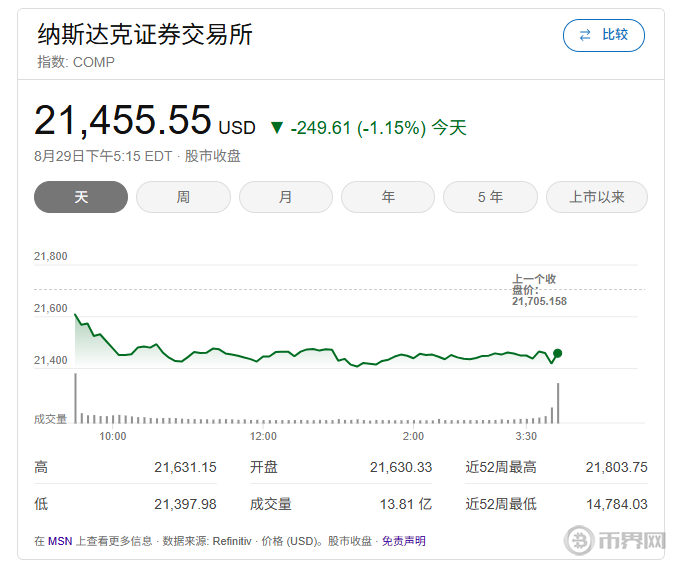Click the green down-triangle change indicator

pos(277,128)
